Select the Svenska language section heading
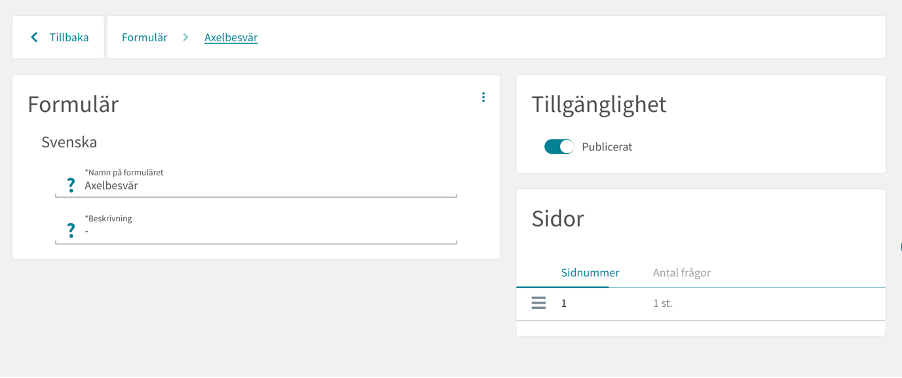The height and width of the screenshot is (378, 902). [x=69, y=142]
